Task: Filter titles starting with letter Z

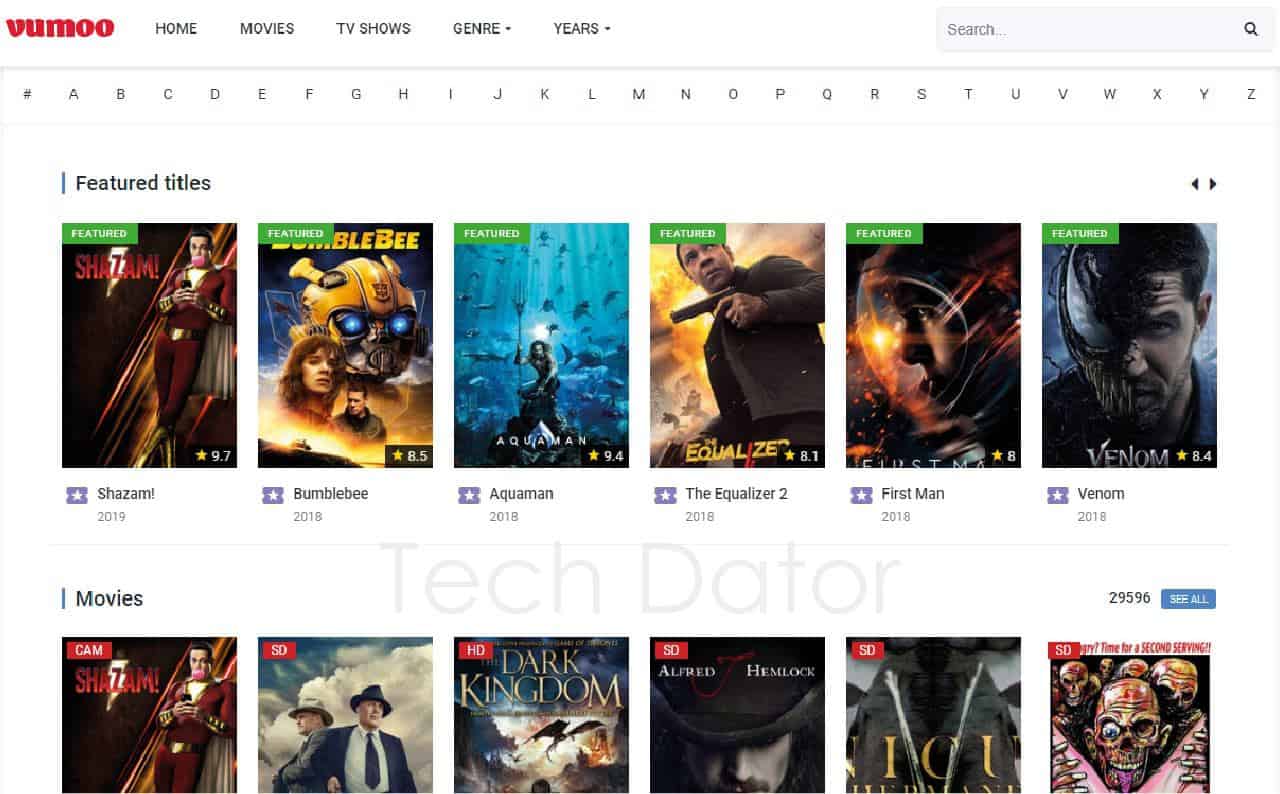Action: click(1251, 94)
